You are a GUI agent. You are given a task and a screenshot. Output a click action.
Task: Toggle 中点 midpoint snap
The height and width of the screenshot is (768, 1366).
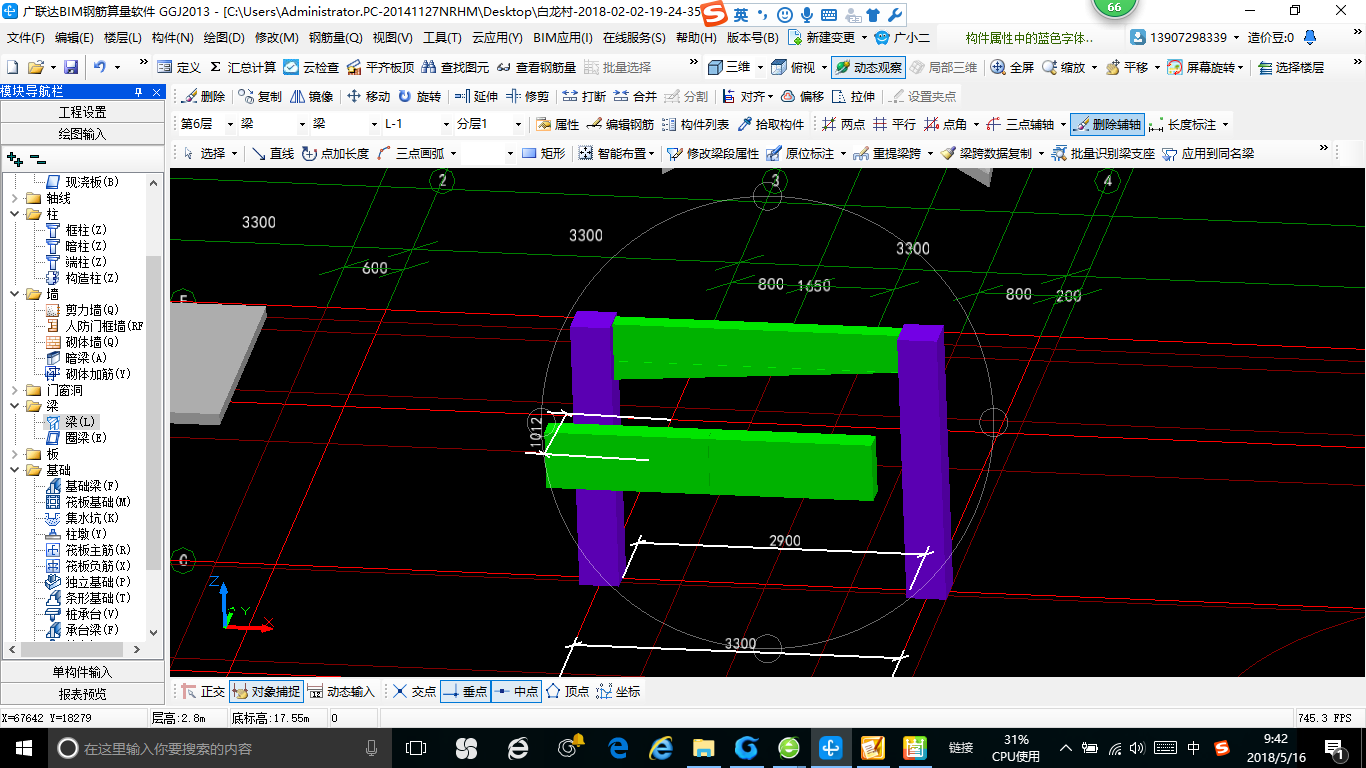516,691
